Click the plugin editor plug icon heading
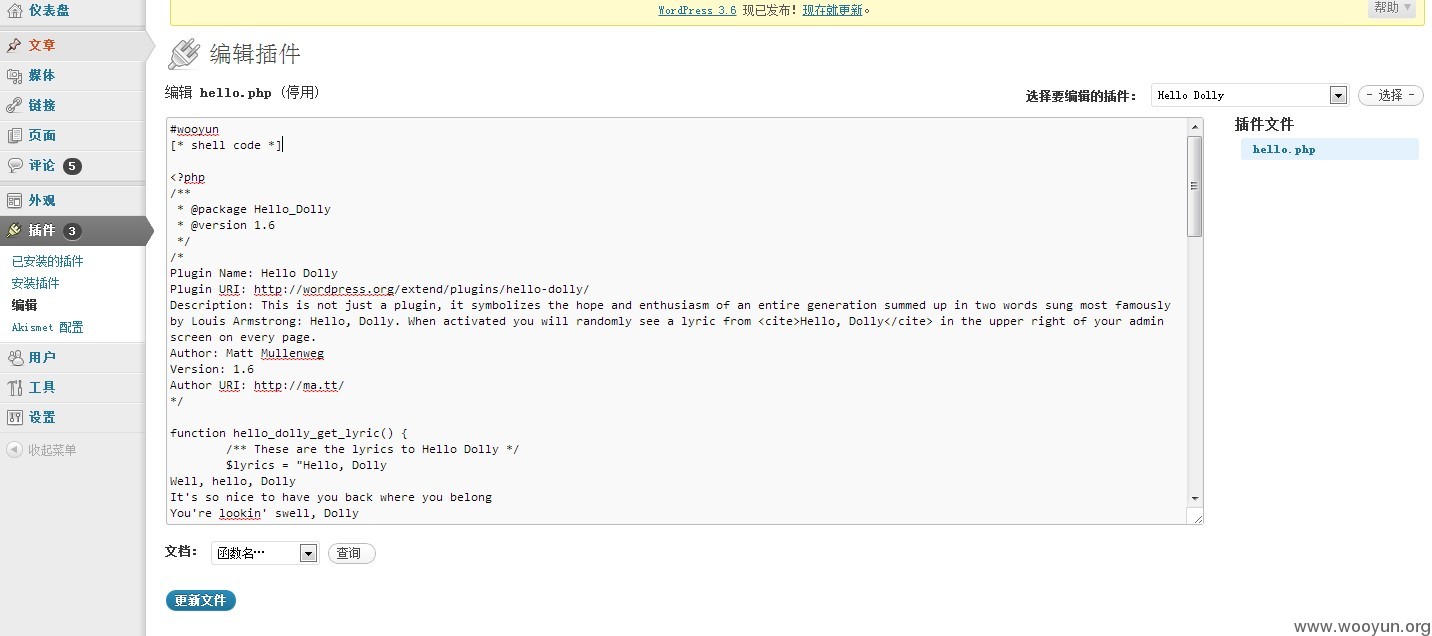 184,53
